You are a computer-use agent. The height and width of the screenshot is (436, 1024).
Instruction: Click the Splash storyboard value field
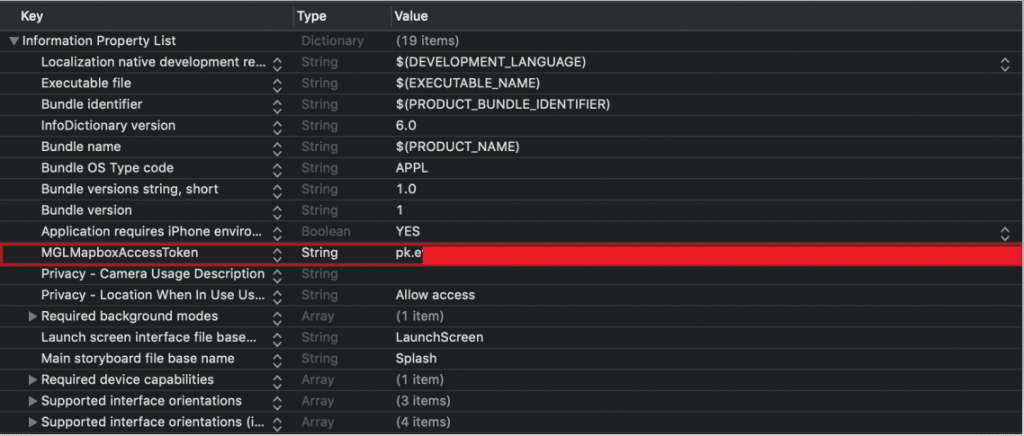pyautogui.click(x=416, y=358)
